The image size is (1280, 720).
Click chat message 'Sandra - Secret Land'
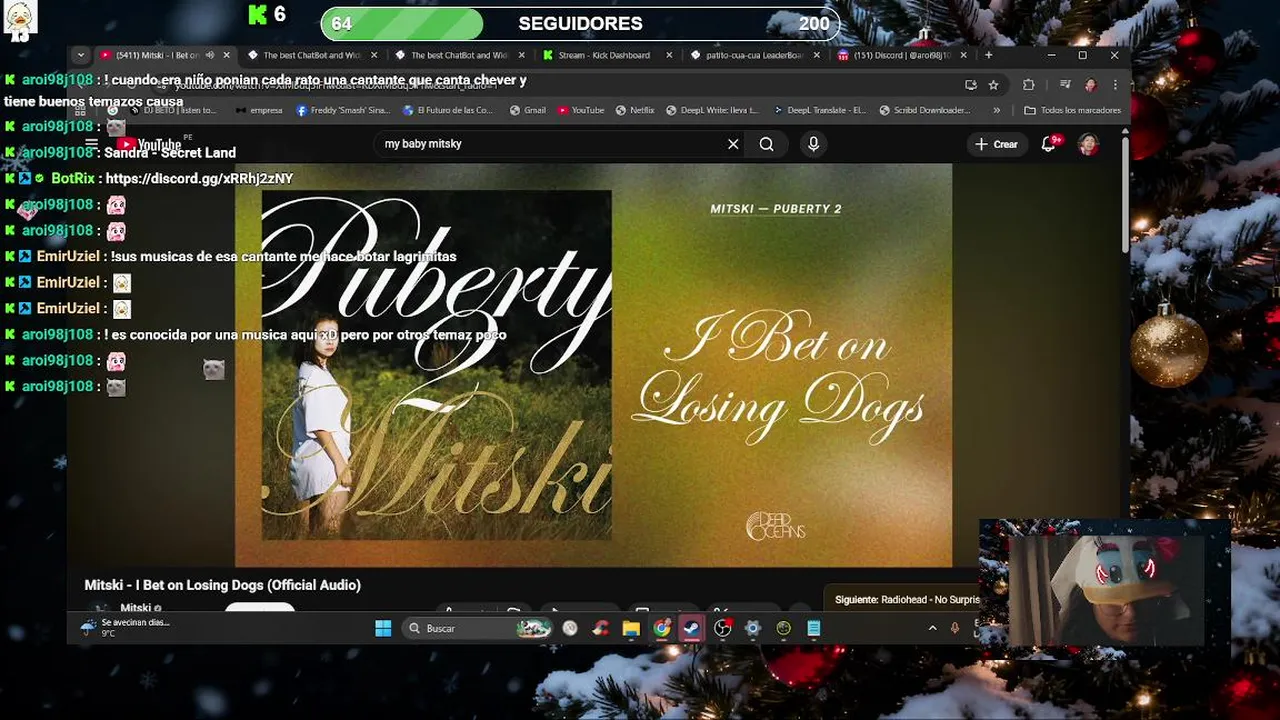(x=170, y=152)
